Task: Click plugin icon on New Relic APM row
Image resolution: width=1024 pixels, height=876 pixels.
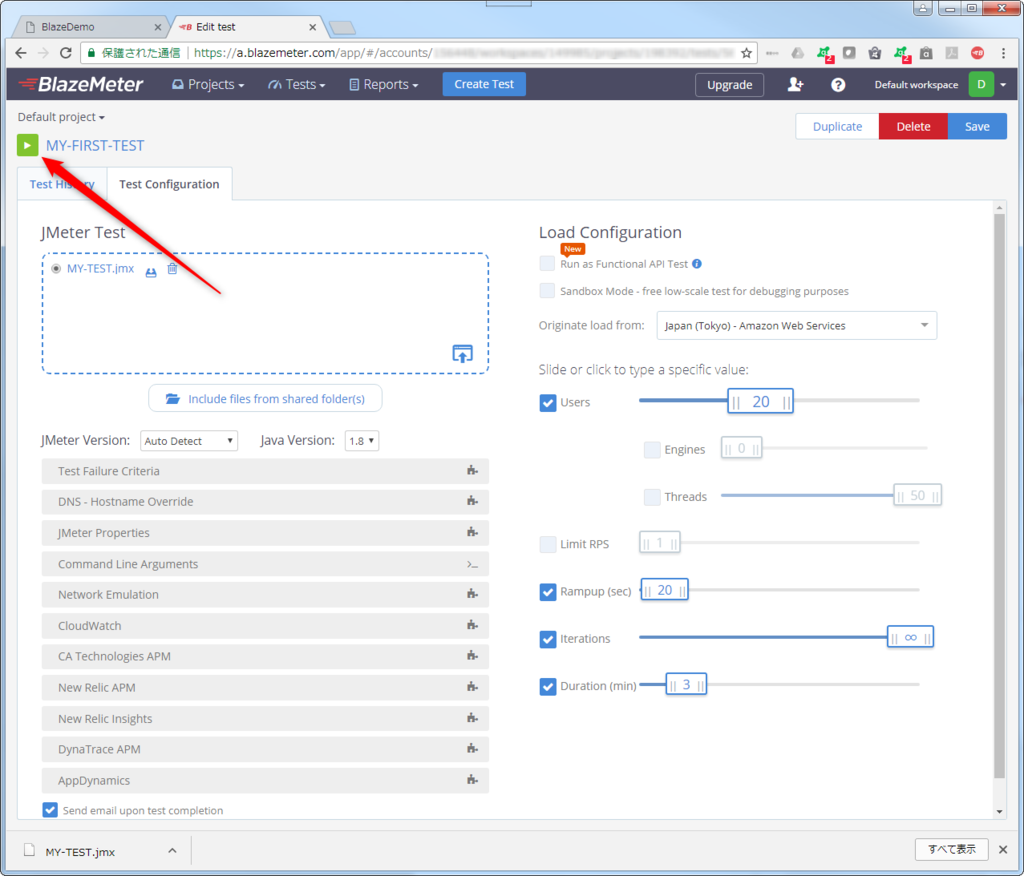Action: (x=472, y=687)
